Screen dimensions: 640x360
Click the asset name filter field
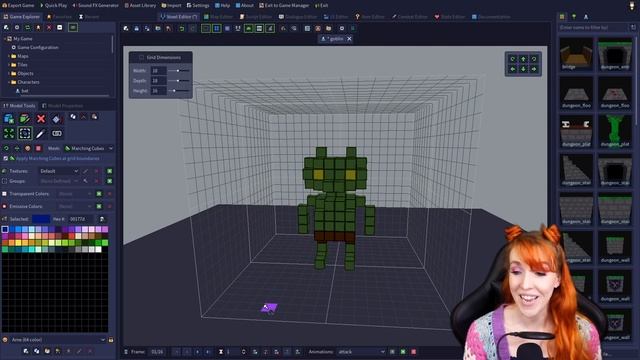593,27
